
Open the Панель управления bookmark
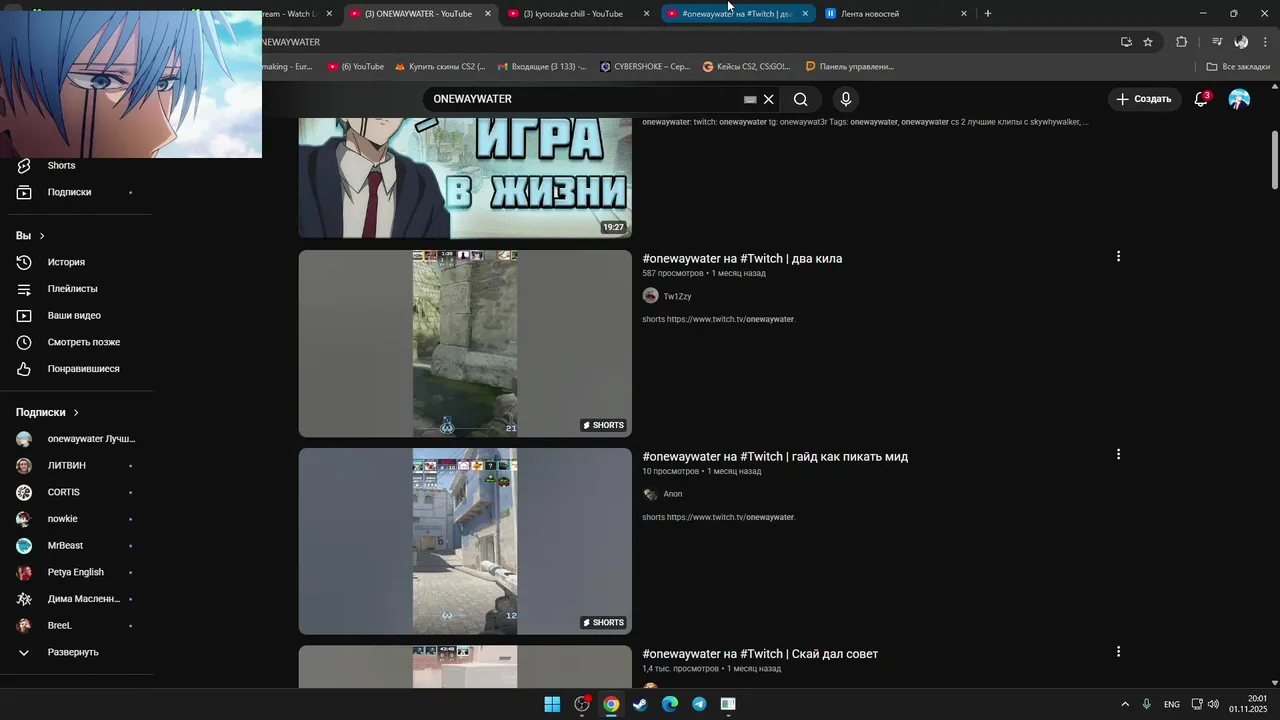[x=849, y=67]
